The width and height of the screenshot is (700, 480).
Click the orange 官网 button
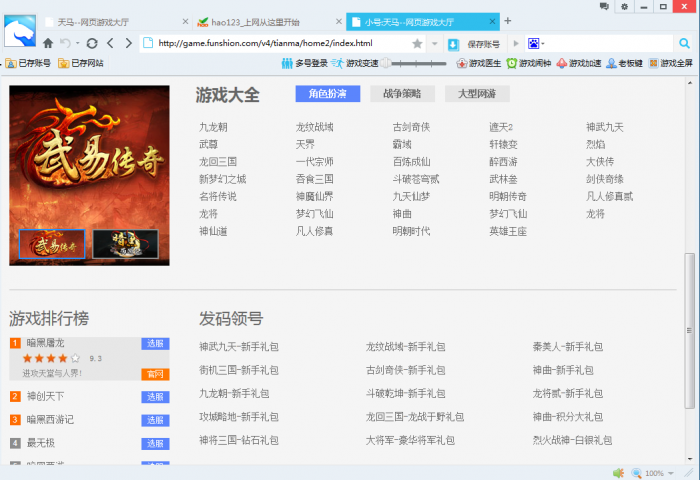[x=155, y=374]
